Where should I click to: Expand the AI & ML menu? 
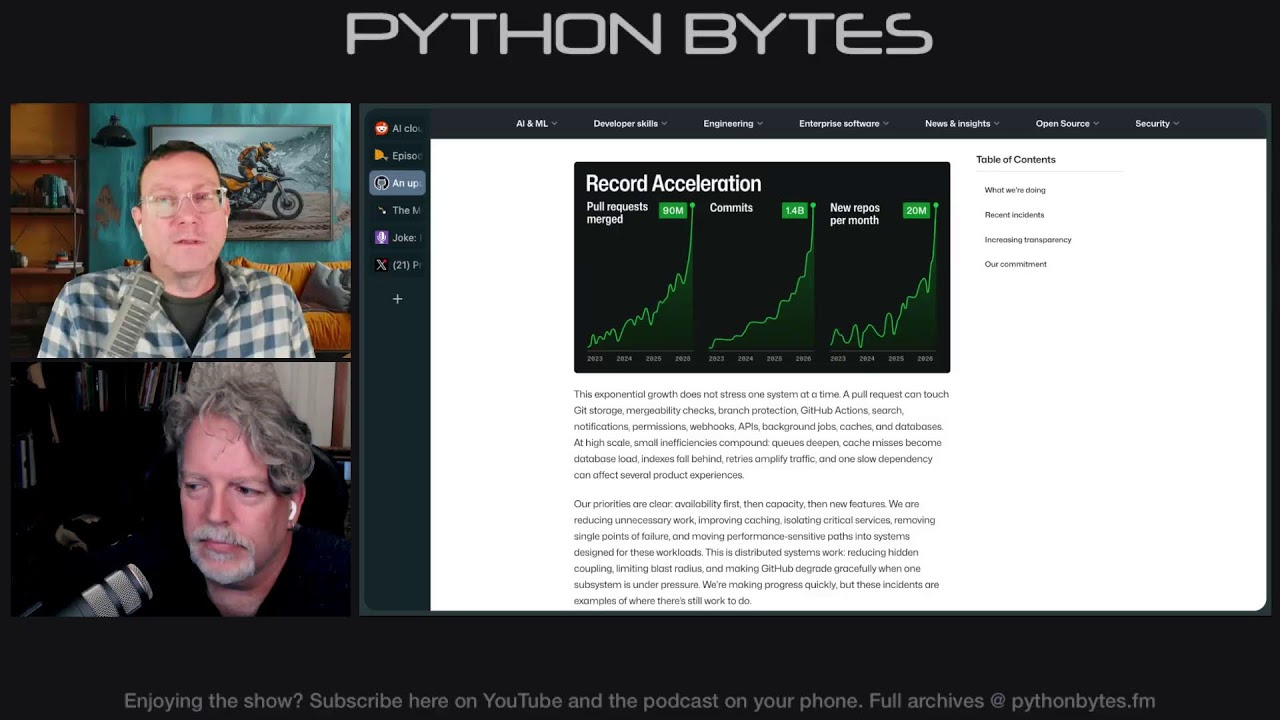537,124
